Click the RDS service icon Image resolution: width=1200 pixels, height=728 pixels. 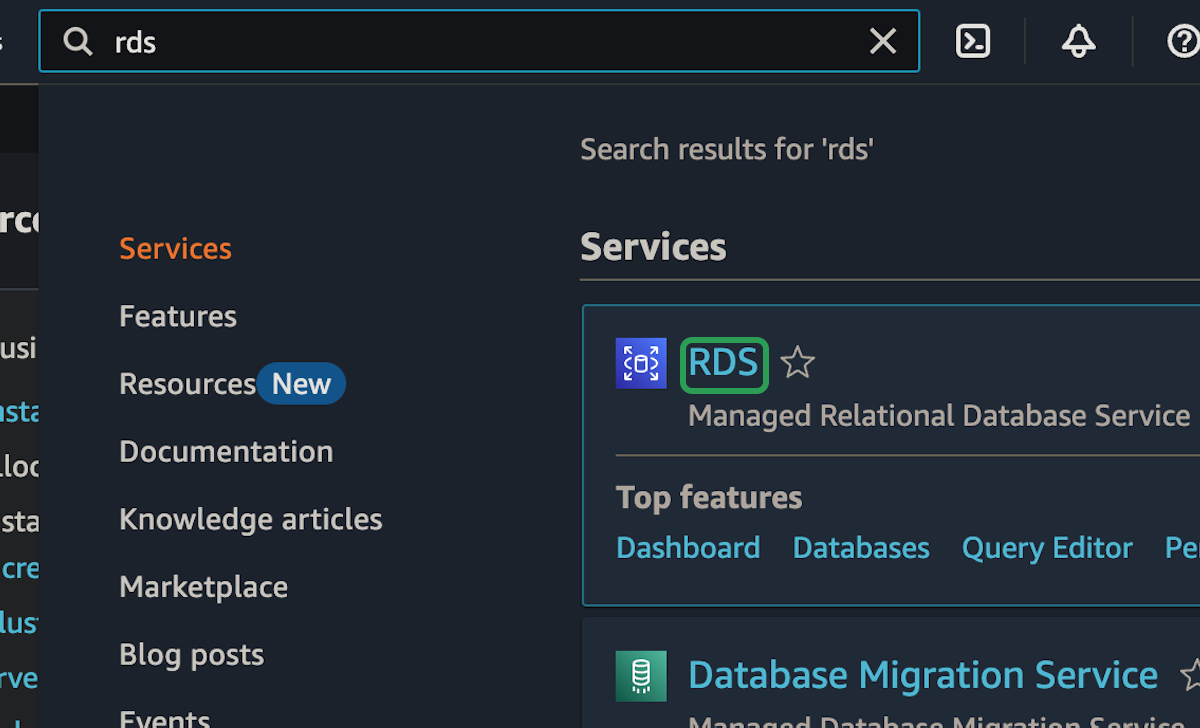[641, 363]
